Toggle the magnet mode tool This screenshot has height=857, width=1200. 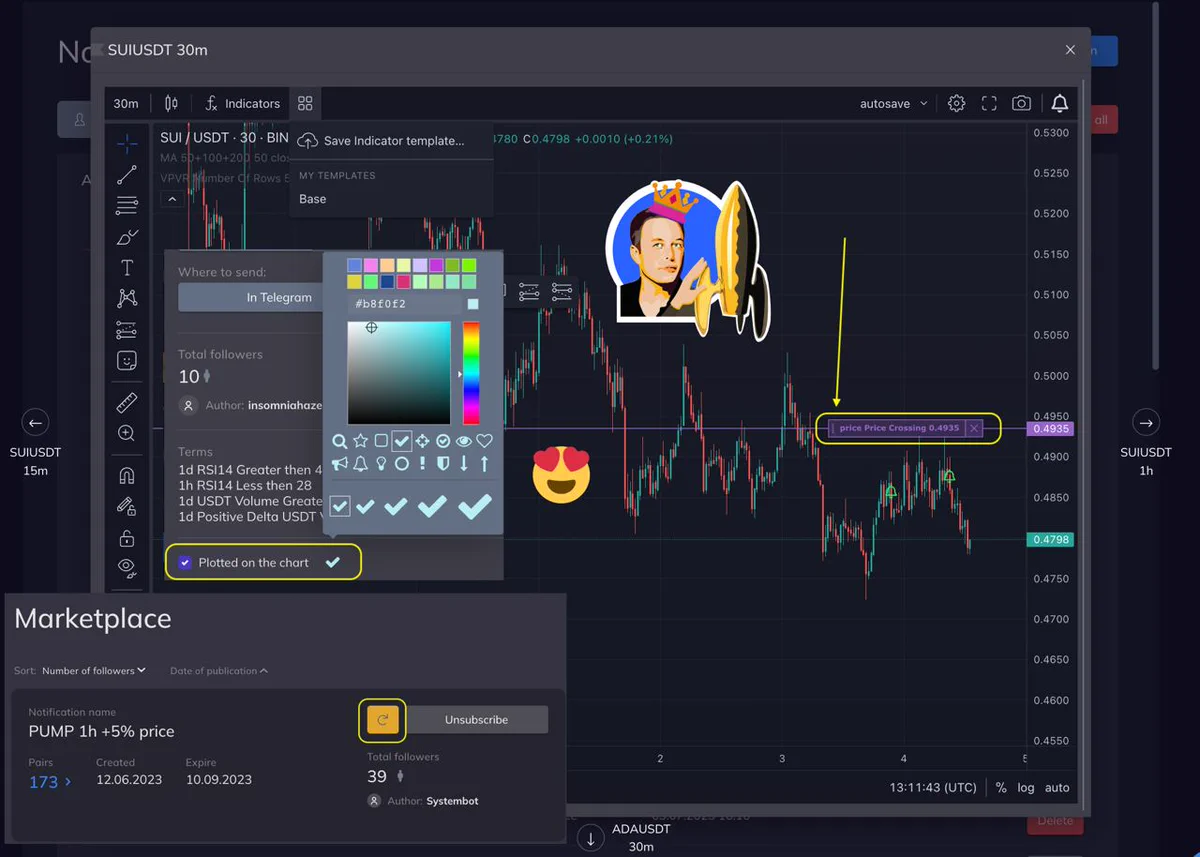[127, 476]
